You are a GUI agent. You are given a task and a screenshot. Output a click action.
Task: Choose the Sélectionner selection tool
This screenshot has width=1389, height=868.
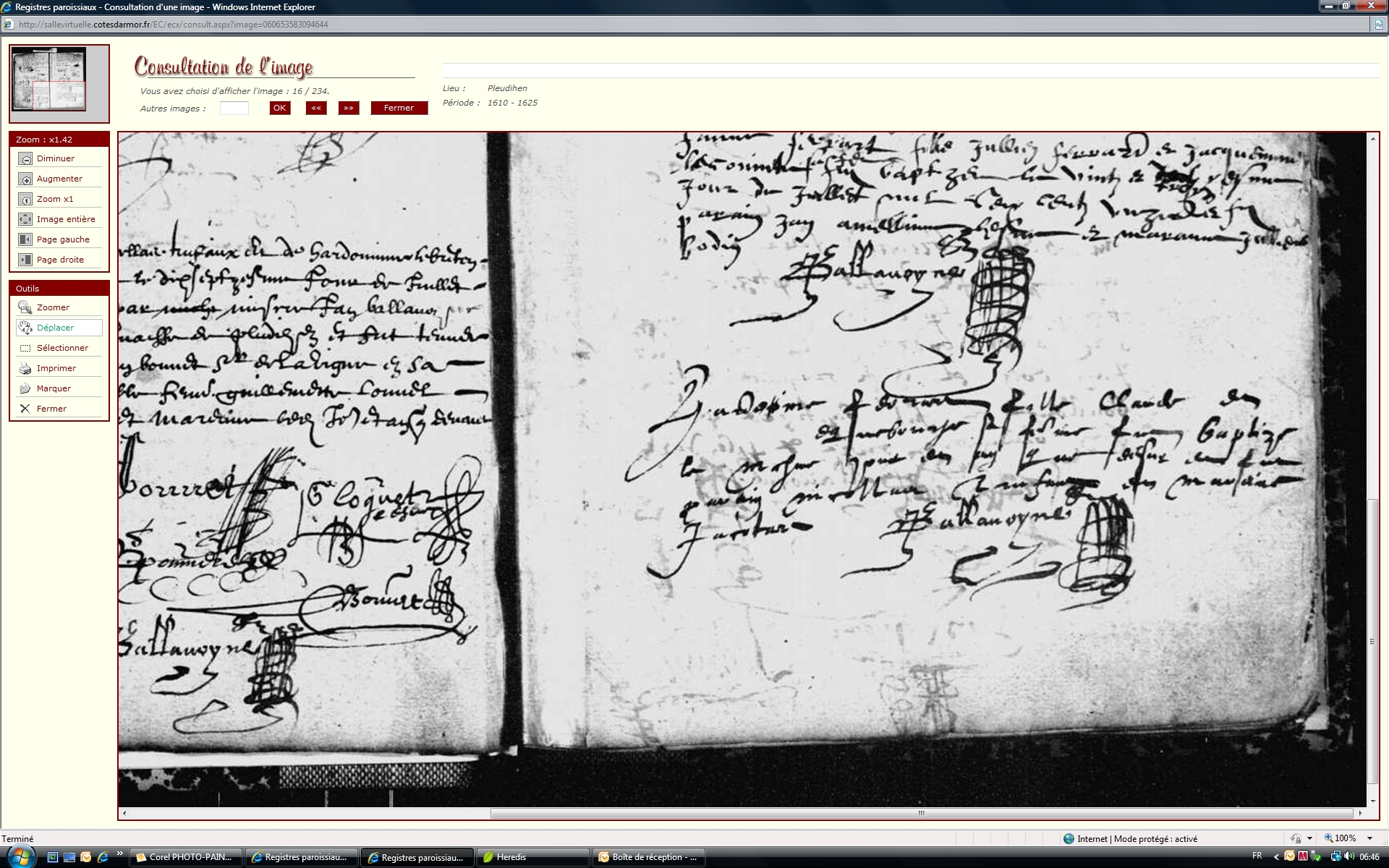[x=25, y=348]
